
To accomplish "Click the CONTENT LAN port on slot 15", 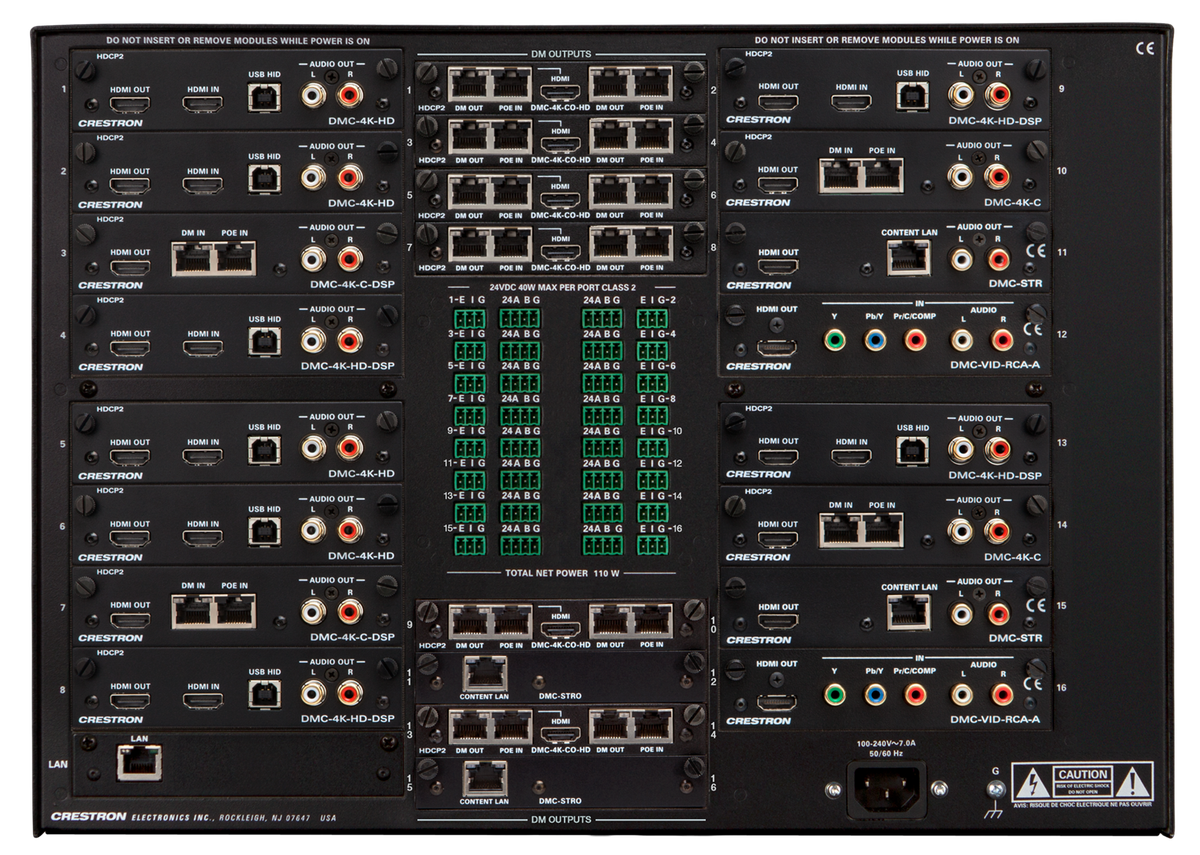I will pyautogui.click(x=909, y=612).
